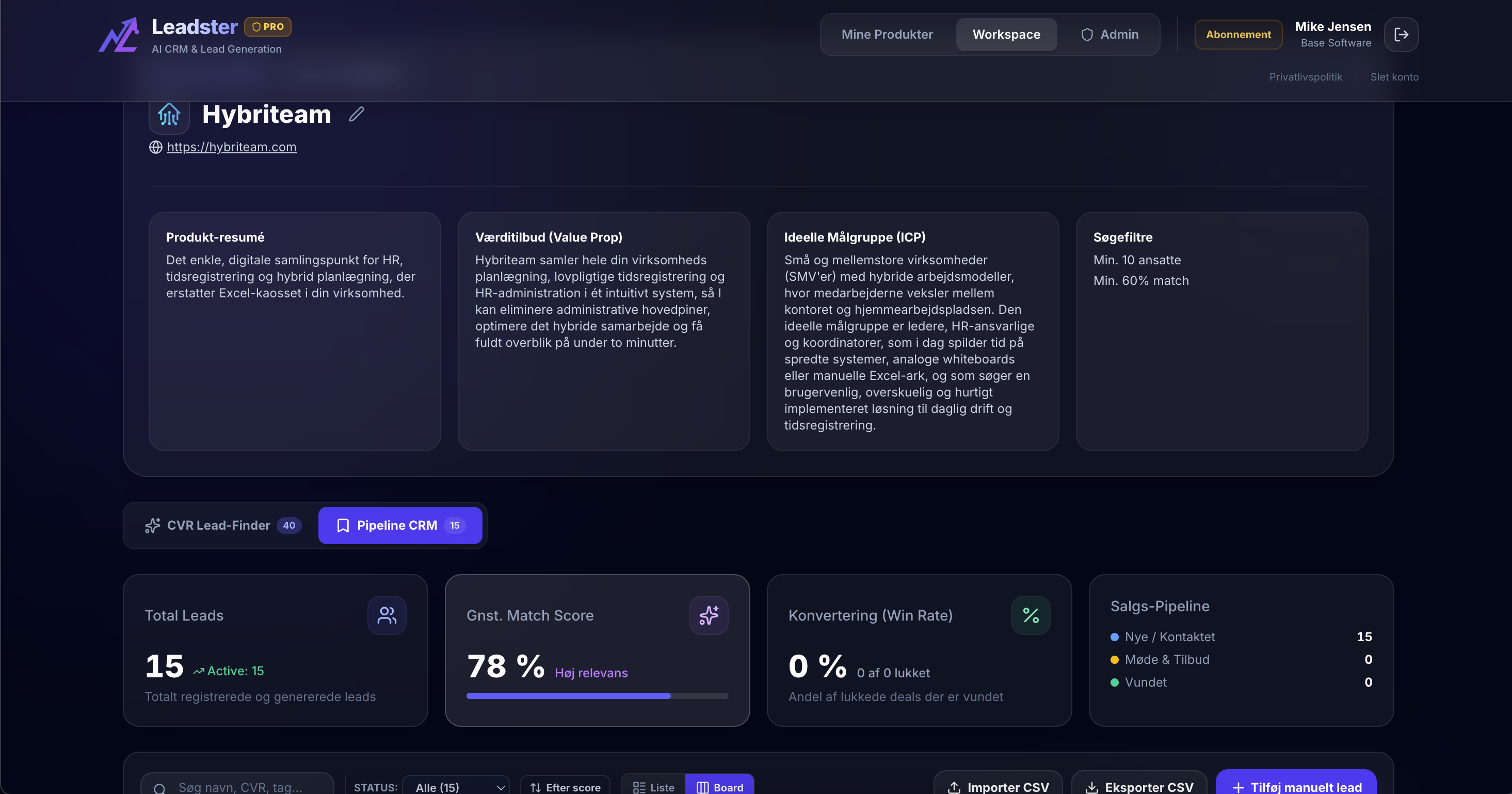Click the Leadster logo icon
Image resolution: width=1512 pixels, height=794 pixels.
pos(119,35)
